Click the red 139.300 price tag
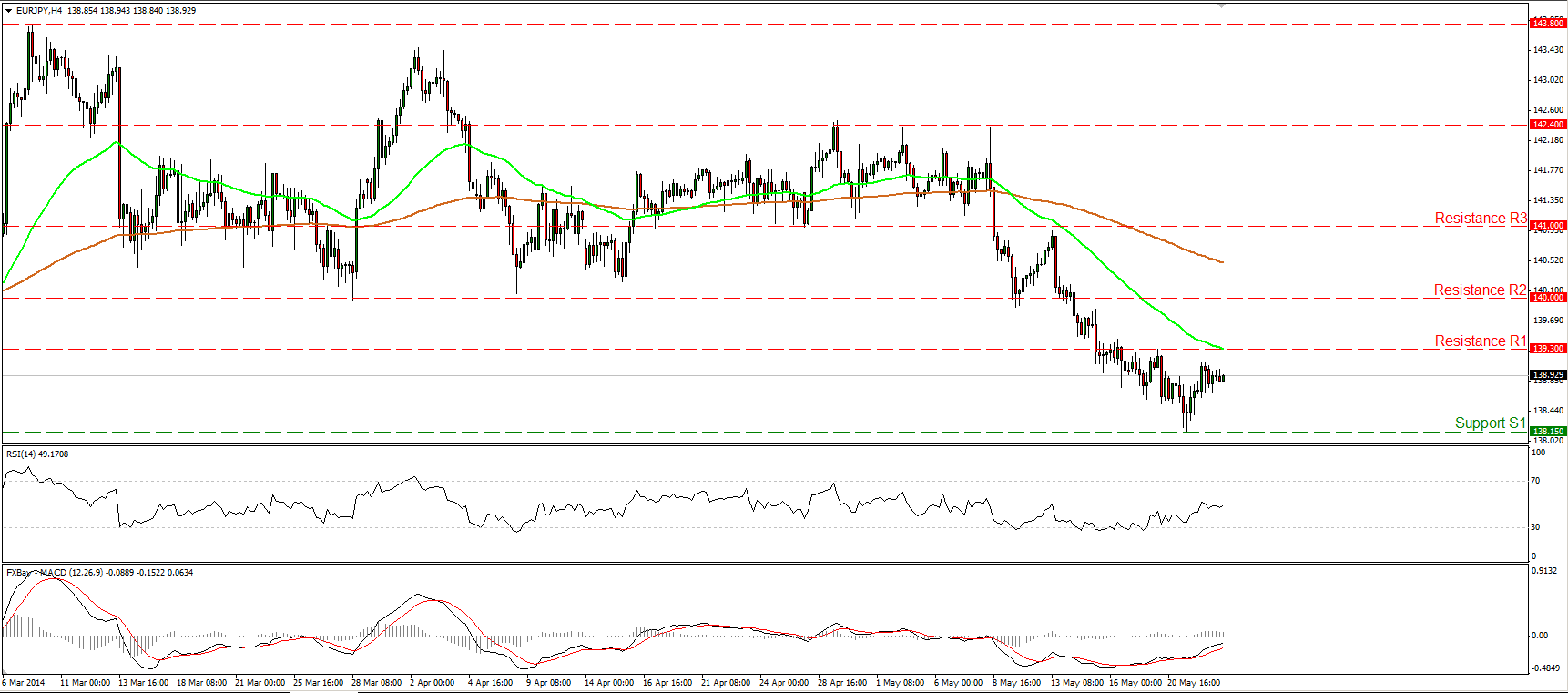 (x=1548, y=348)
